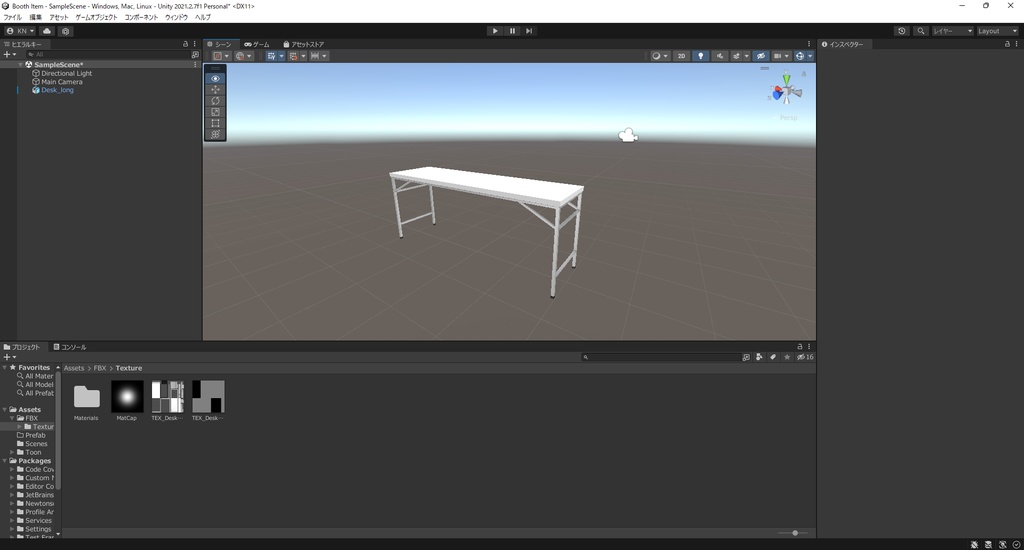Click the scene orientation gizmo
This screenshot has width=1024, height=550.
786,91
